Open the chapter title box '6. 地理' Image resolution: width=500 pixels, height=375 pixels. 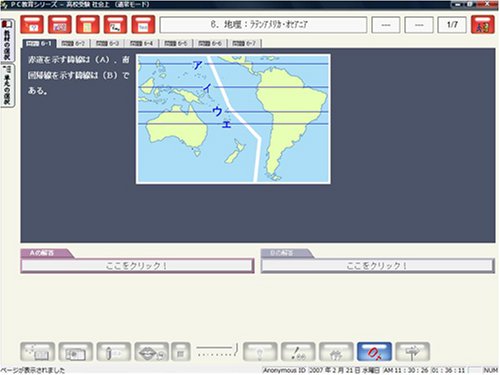(263, 25)
